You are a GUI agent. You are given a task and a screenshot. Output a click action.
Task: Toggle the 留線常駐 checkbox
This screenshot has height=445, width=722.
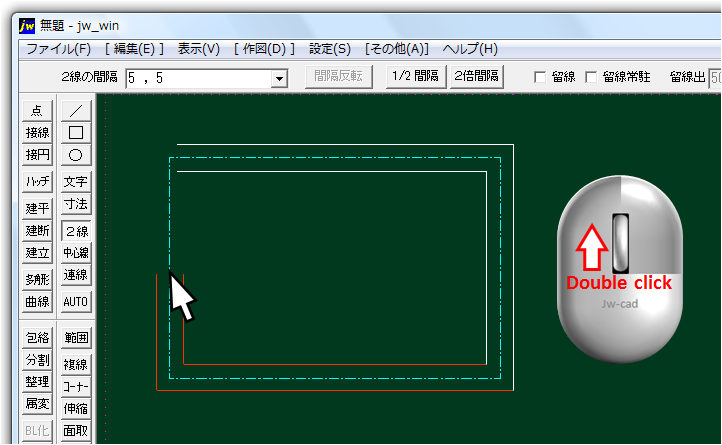[x=590, y=77]
